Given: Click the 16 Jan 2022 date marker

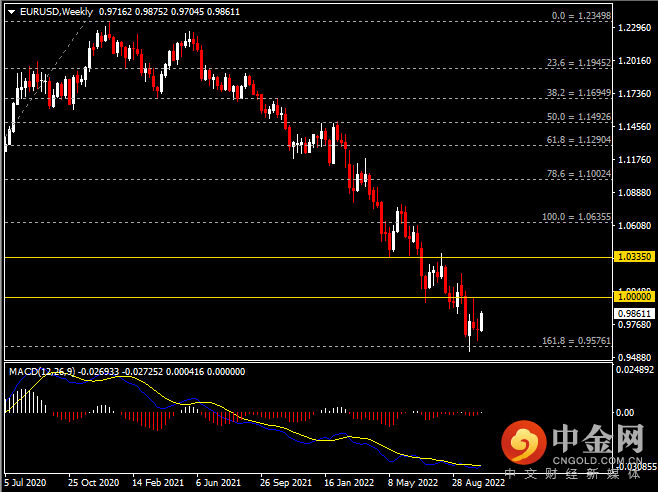Looking at the screenshot, I should click(349, 483).
